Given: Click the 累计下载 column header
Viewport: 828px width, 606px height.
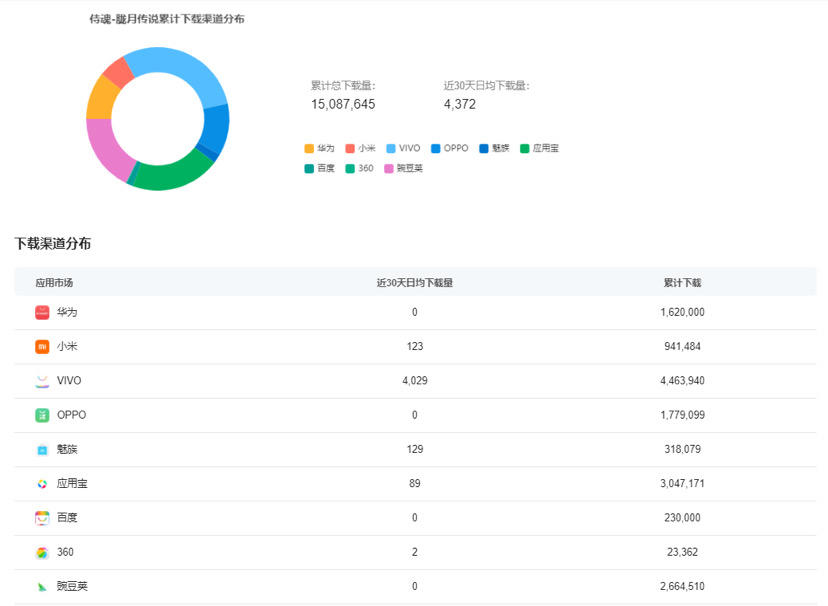Looking at the screenshot, I should (x=682, y=283).
